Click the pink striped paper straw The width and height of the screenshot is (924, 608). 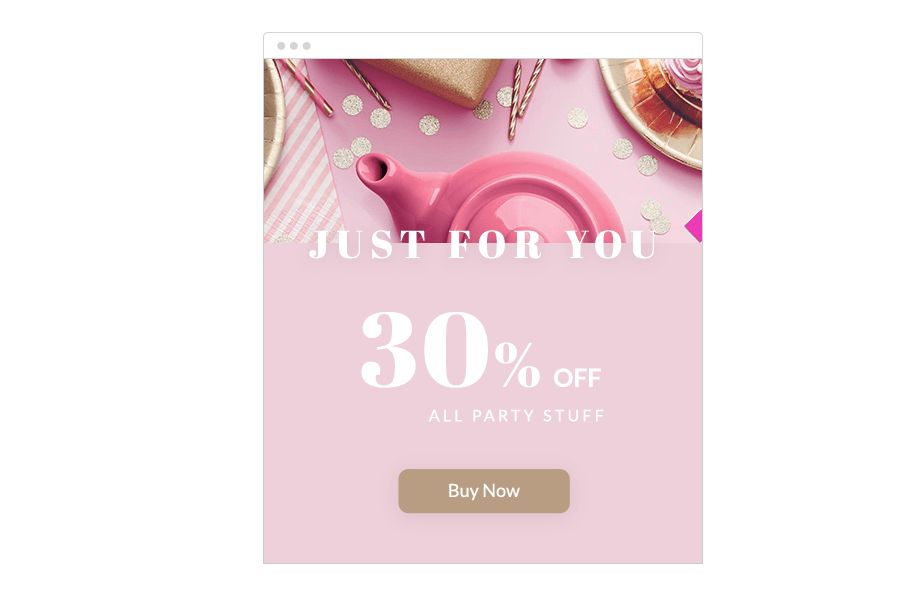(308, 87)
